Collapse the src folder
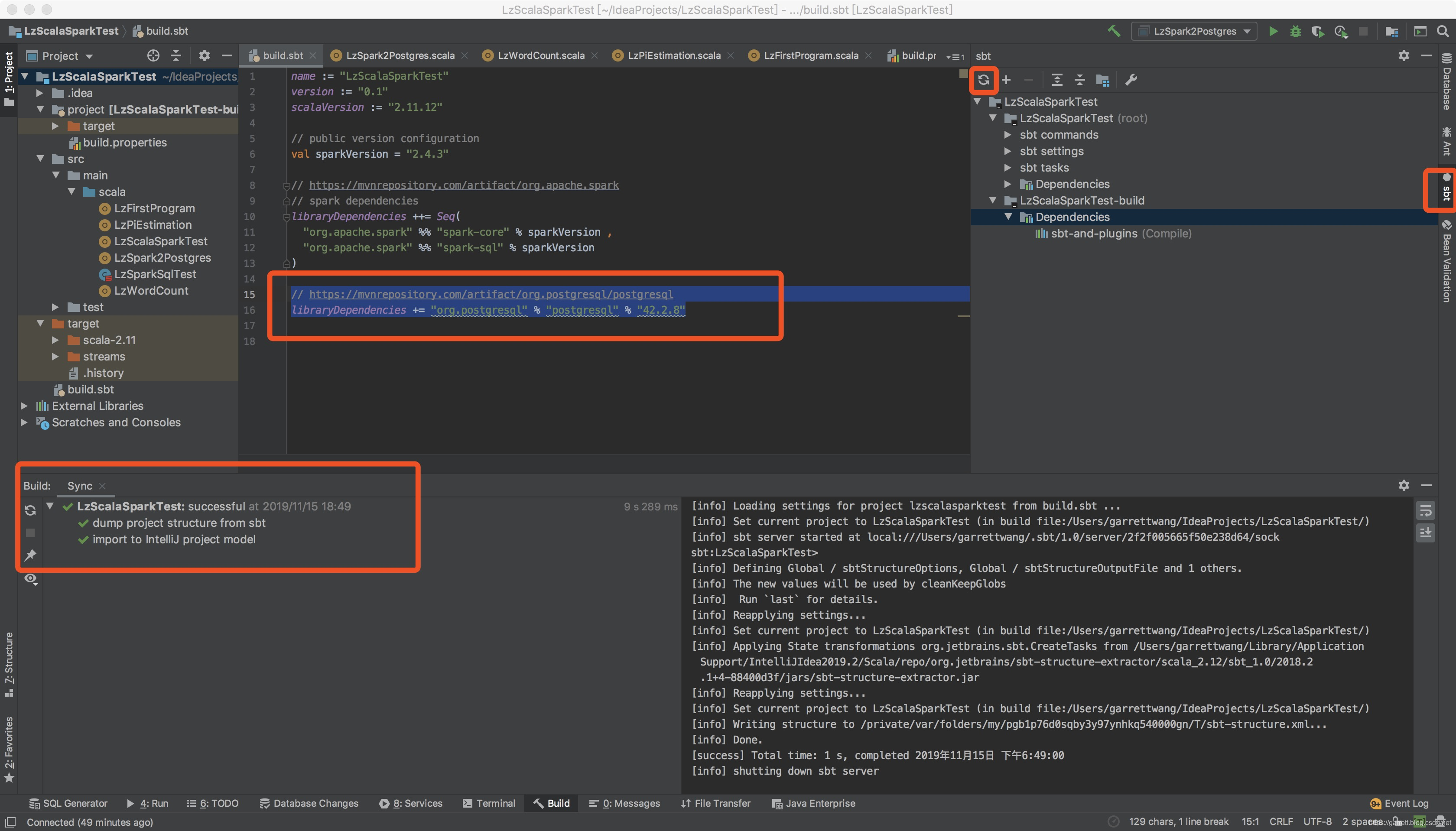1456x831 pixels. (x=40, y=159)
